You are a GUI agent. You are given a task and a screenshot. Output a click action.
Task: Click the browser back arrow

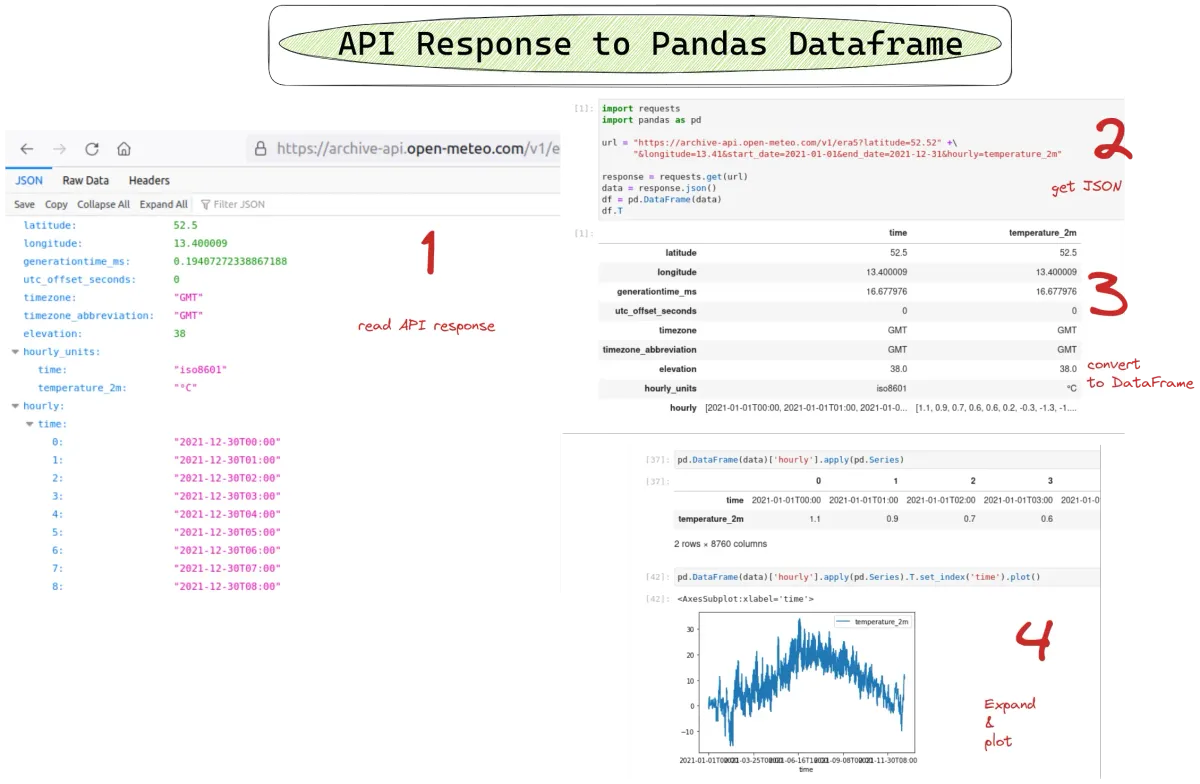tap(27, 149)
